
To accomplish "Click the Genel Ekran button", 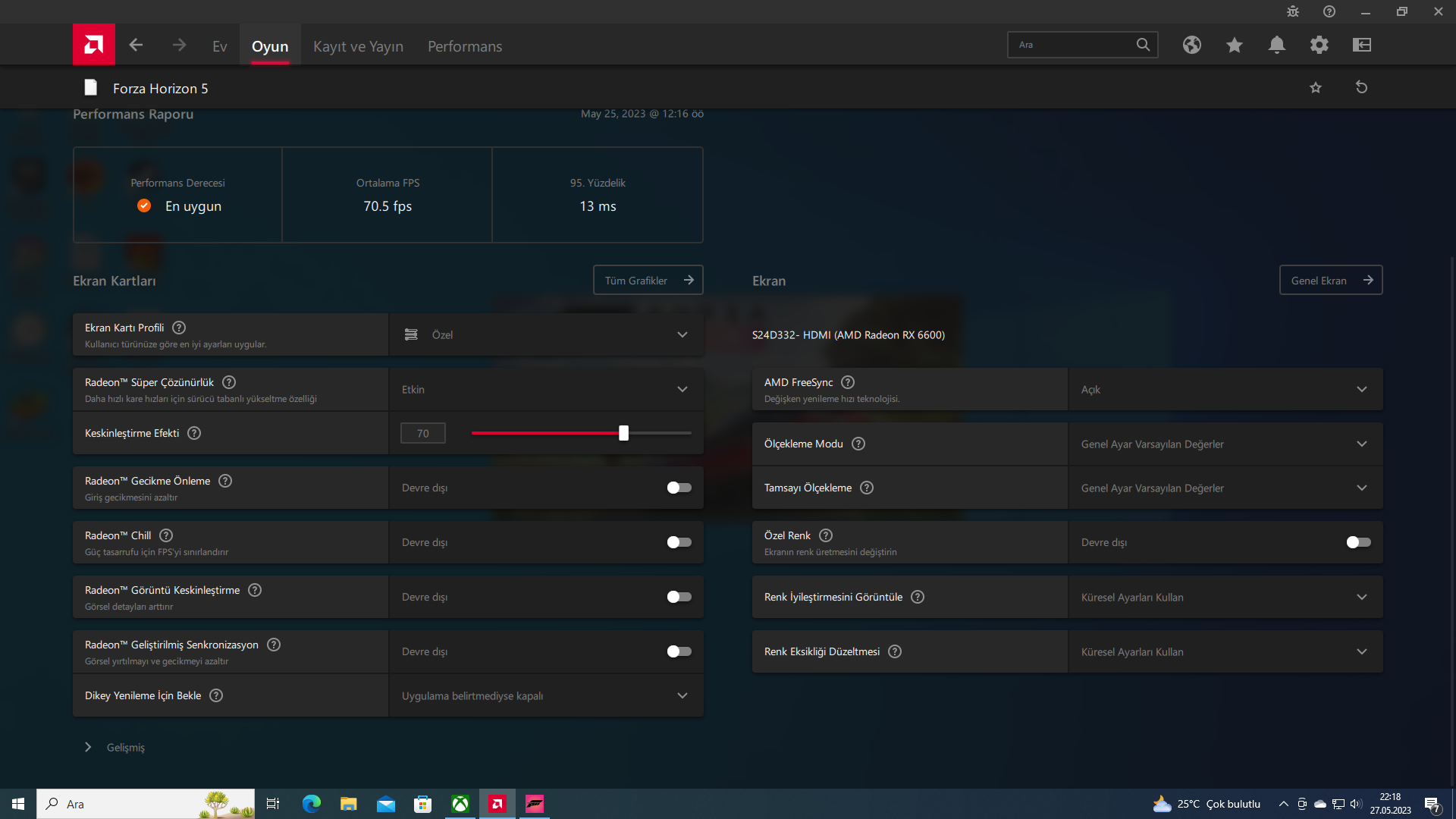I will [1330, 280].
